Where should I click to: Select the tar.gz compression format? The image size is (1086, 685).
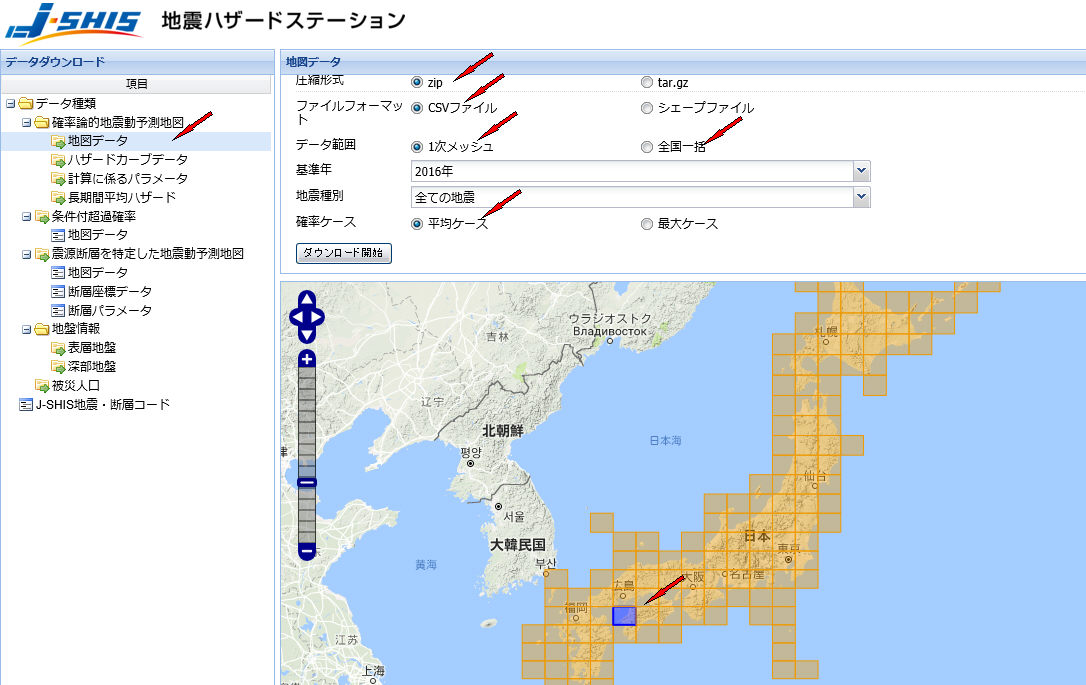[647, 82]
